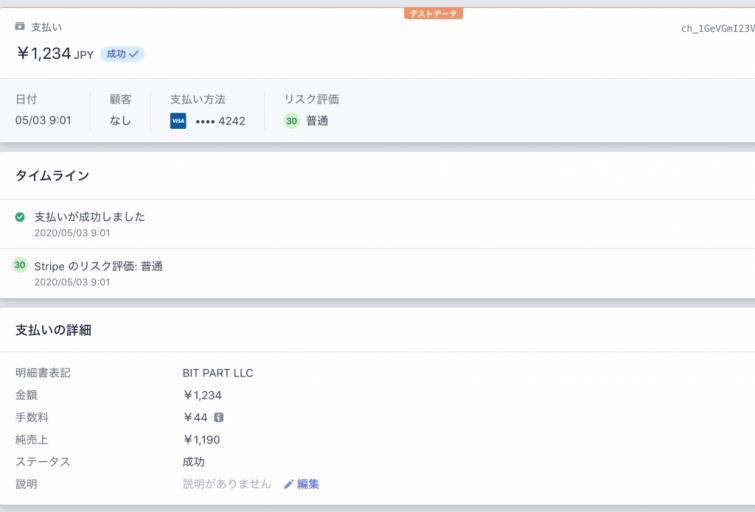Click the payment icon beside 支払い header
This screenshot has height=512, width=755.
(x=20, y=27)
